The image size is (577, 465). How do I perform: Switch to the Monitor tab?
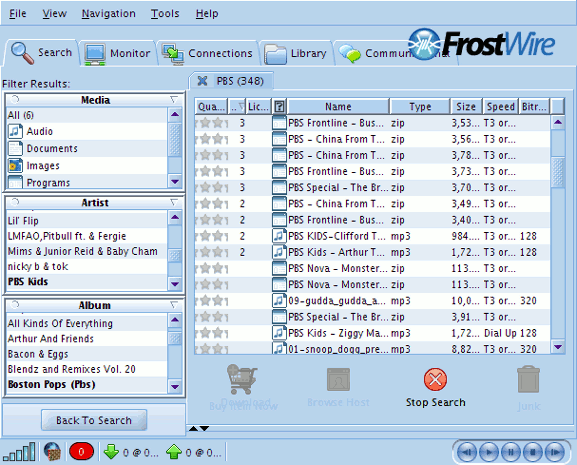coord(117,53)
